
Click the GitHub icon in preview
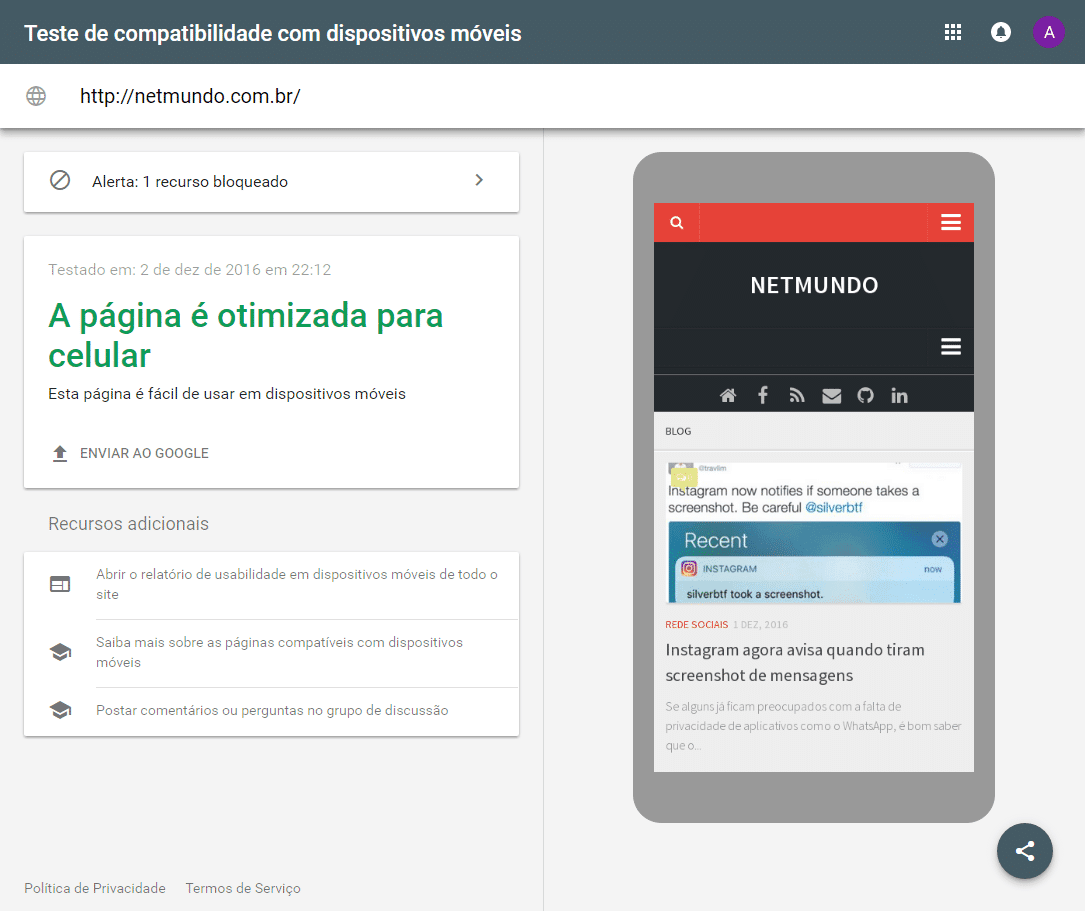[866, 396]
